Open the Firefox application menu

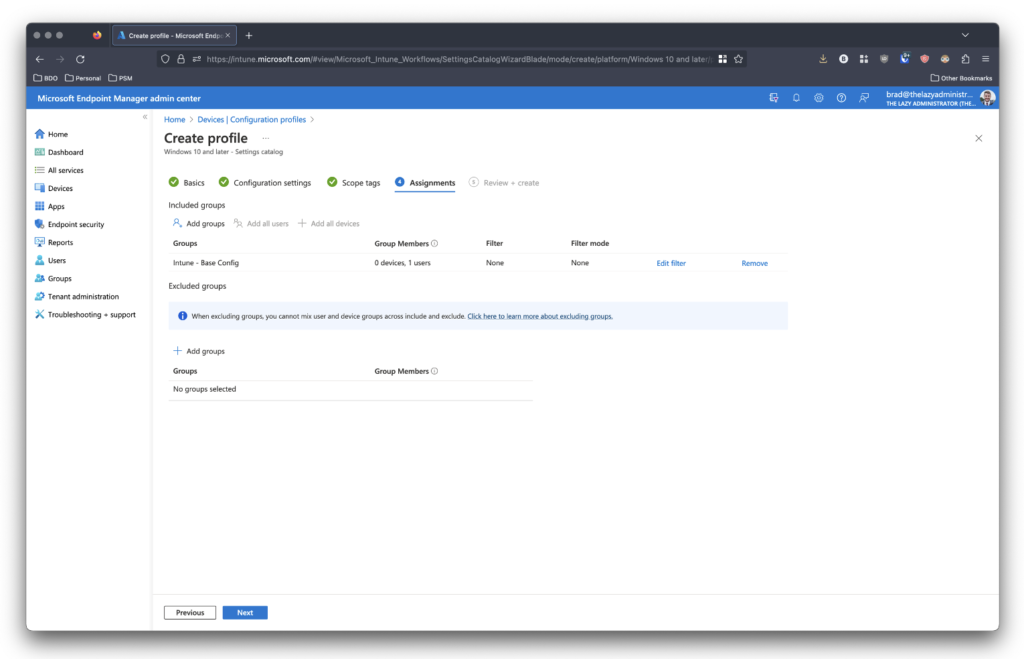coord(985,59)
